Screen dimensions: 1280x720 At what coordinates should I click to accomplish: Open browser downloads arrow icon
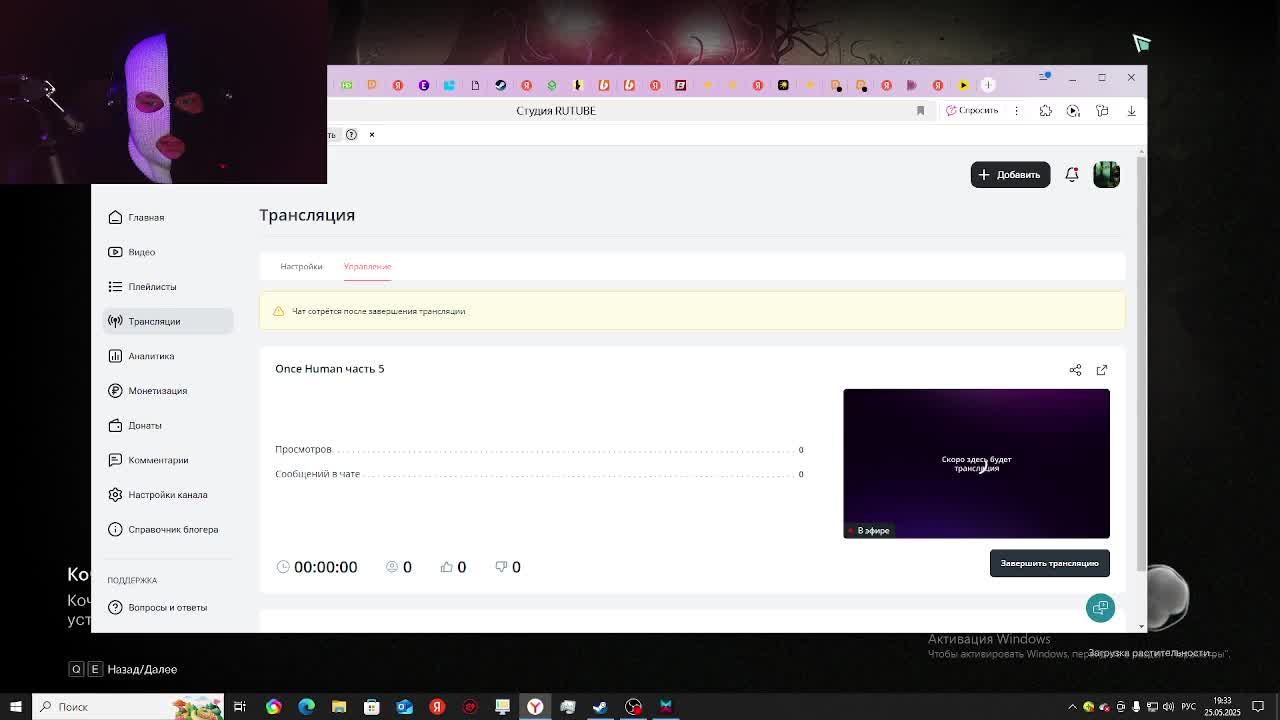coord(1131,111)
